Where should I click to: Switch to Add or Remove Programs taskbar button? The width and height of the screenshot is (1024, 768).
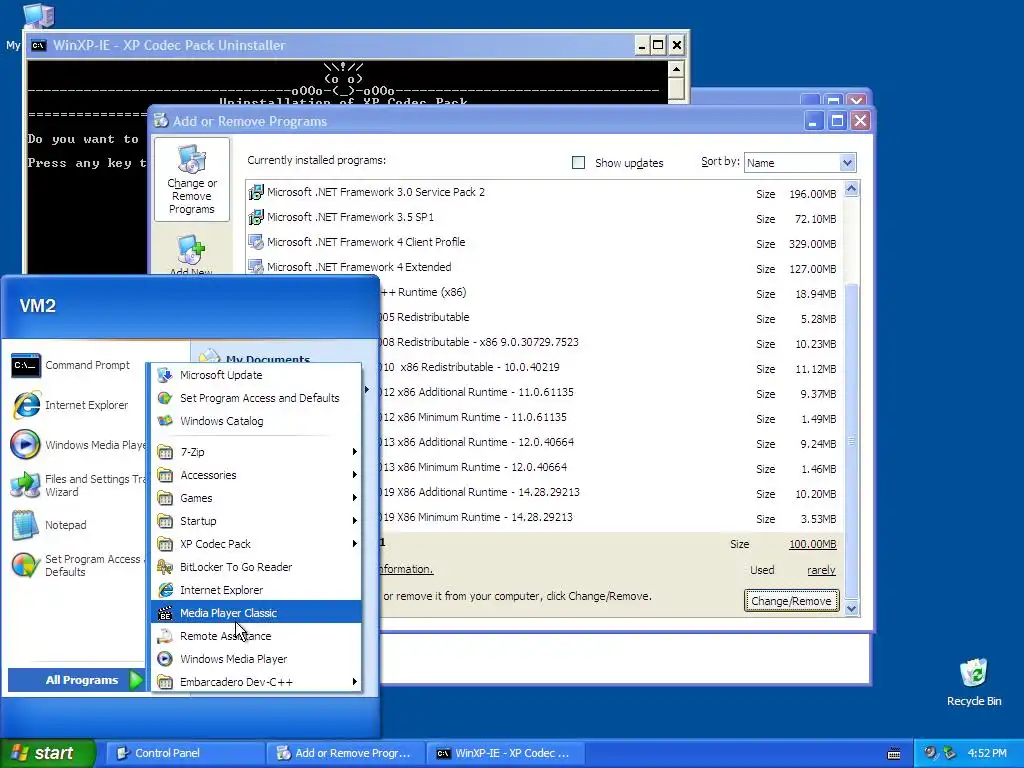pos(345,753)
